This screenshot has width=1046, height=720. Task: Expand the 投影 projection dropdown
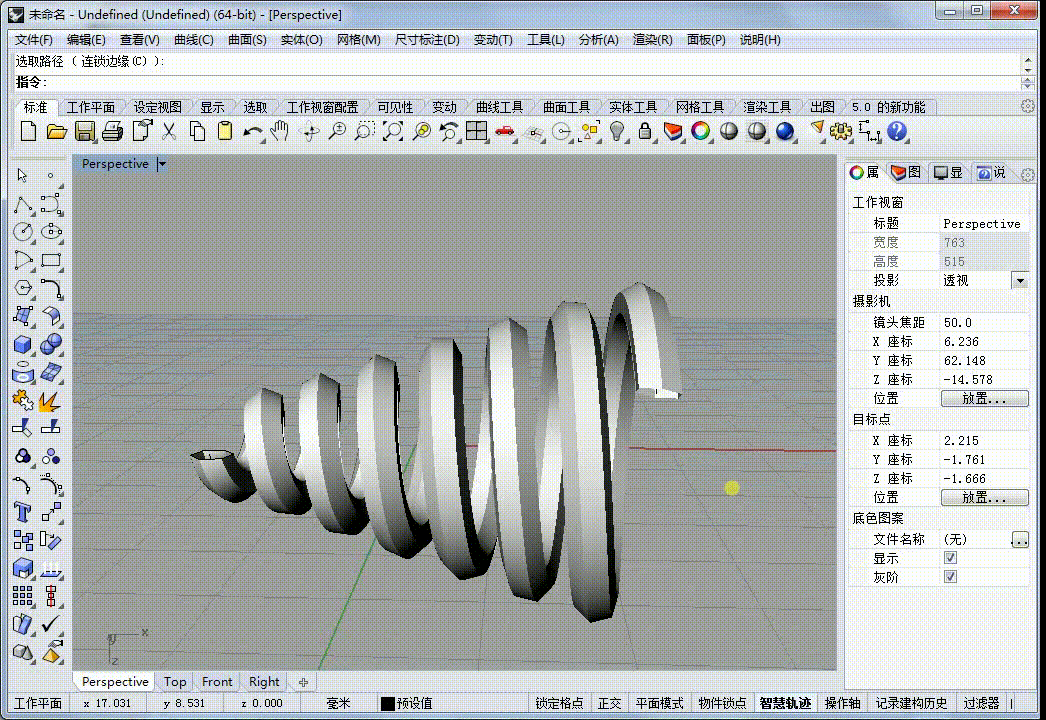point(1020,281)
